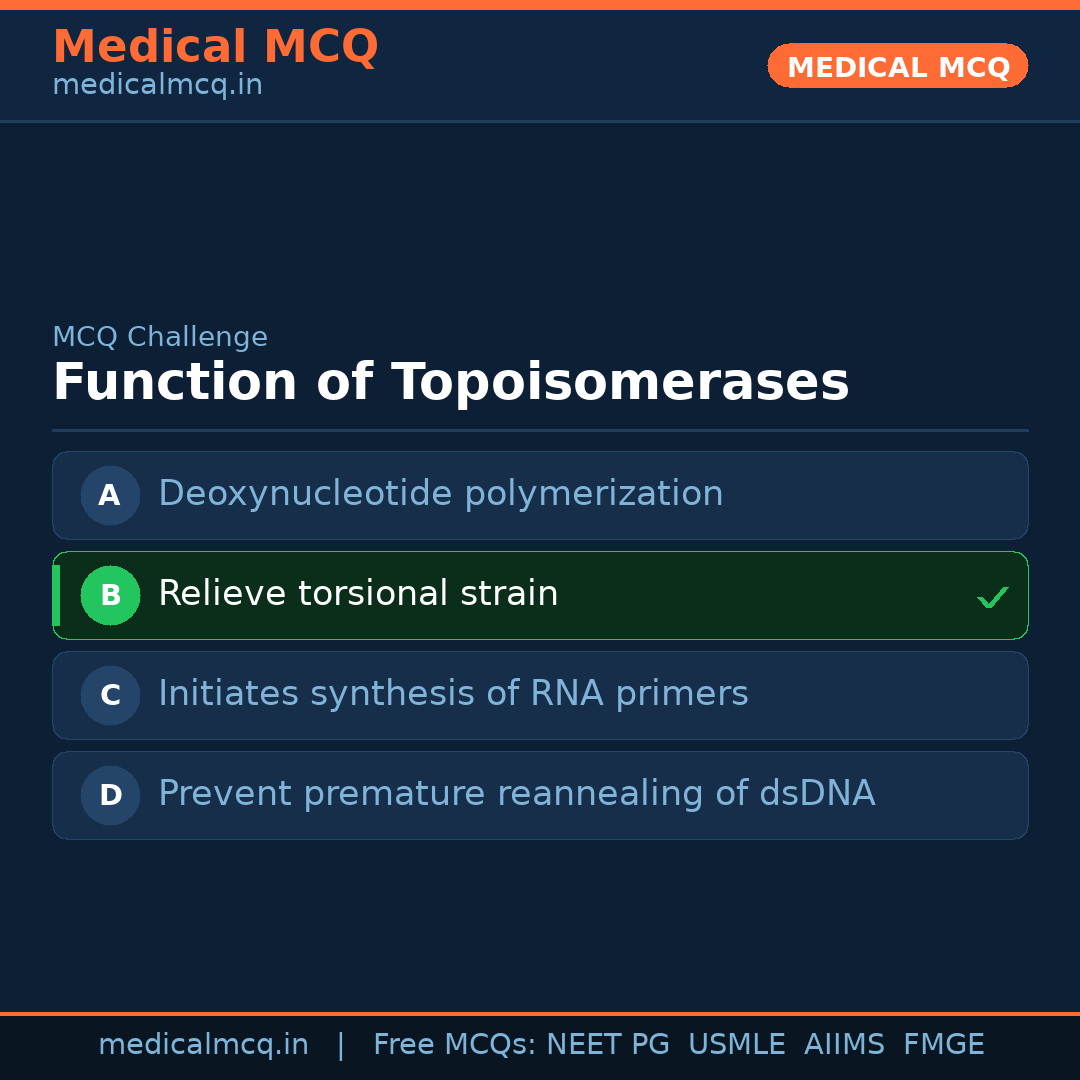Click the Function of Topoisomerases heading
This screenshot has height=1080, width=1080.
pos(450,382)
